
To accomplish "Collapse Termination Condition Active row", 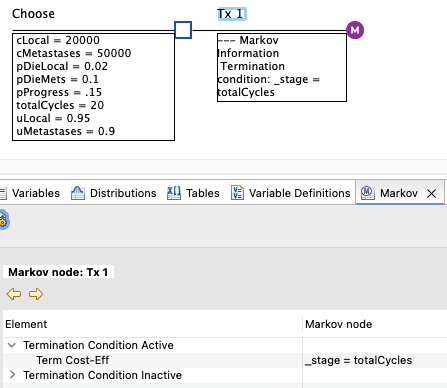I will (x=12, y=345).
